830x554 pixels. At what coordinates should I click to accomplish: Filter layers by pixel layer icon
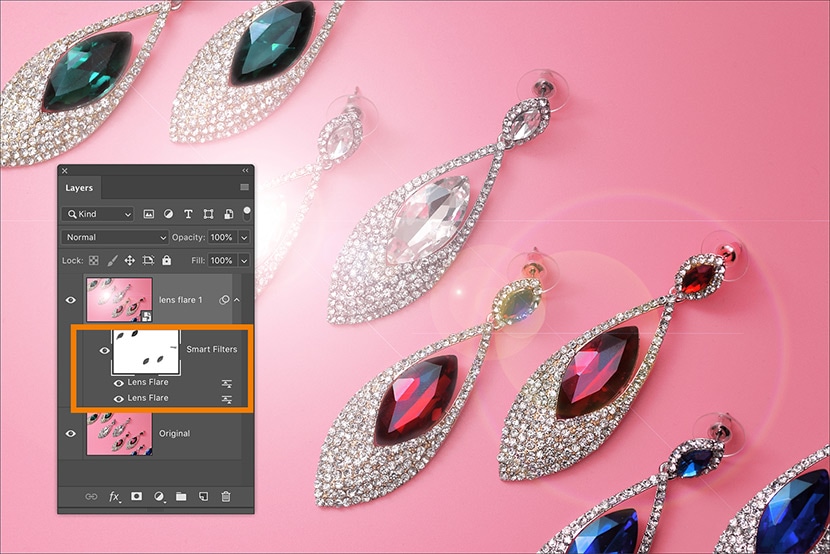(149, 214)
